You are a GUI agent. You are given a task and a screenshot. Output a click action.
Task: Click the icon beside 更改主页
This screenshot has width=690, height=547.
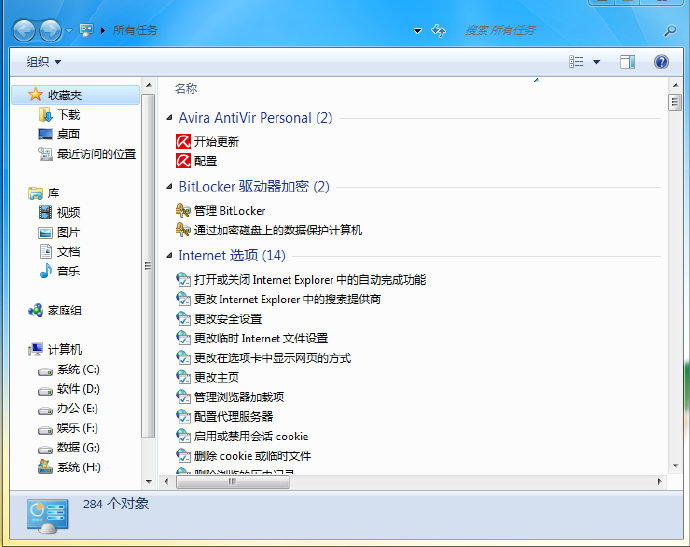pos(183,377)
